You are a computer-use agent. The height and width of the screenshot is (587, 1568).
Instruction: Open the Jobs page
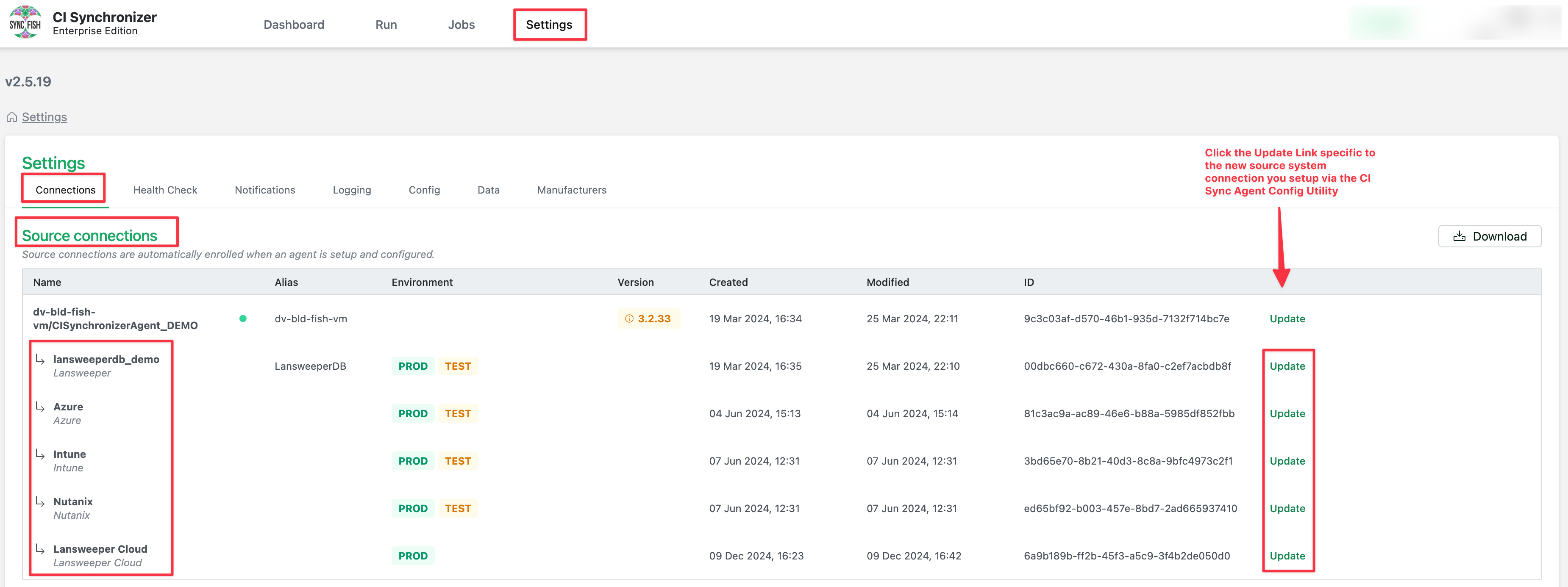(x=462, y=24)
